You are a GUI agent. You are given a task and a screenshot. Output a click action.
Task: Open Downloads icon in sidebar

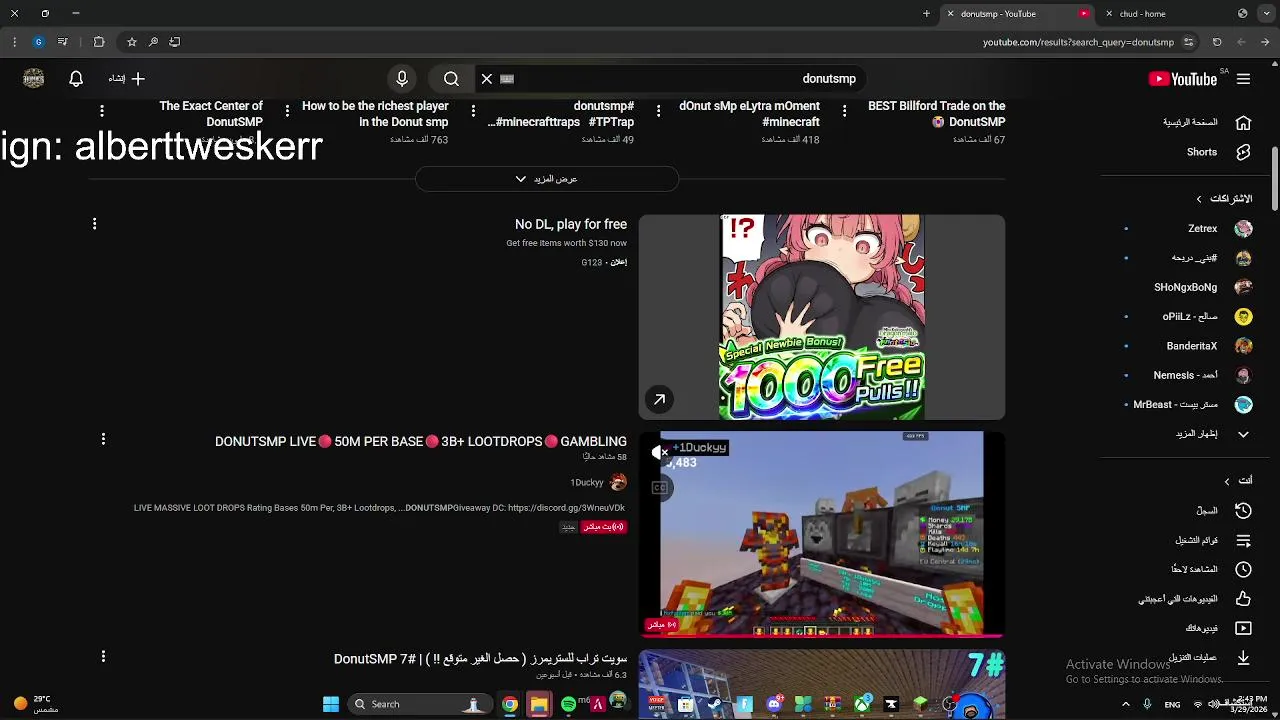click(1243, 657)
